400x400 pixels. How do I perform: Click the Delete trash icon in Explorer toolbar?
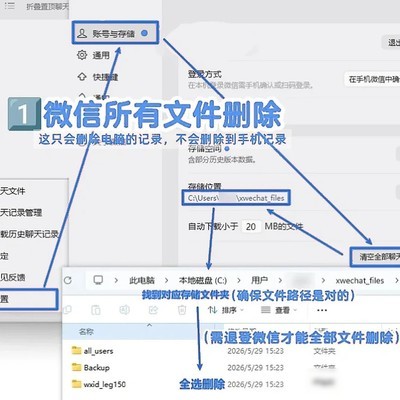(x=182, y=310)
